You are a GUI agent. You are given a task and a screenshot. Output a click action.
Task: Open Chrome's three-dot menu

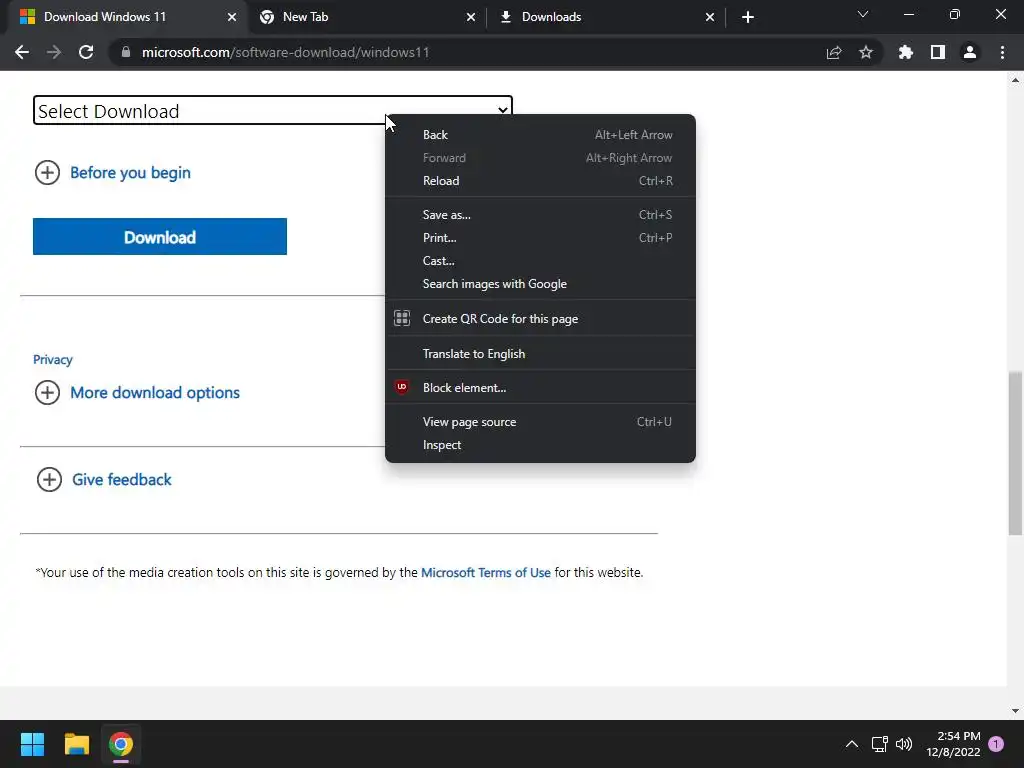(1002, 52)
